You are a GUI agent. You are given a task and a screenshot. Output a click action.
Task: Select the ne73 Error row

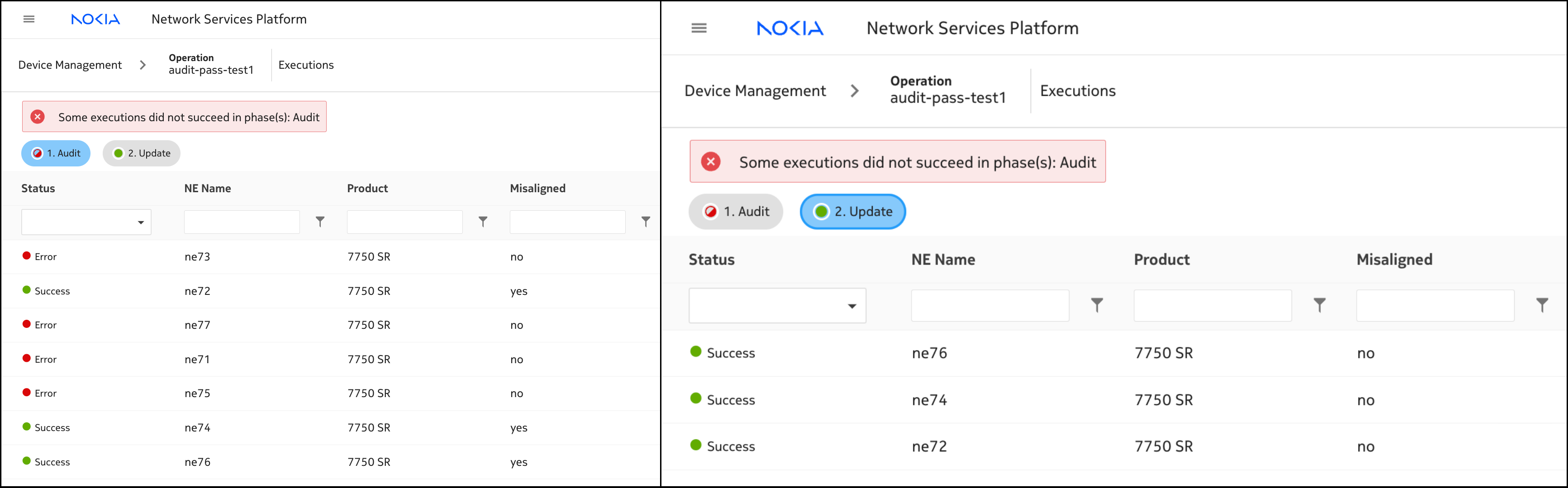click(x=197, y=257)
